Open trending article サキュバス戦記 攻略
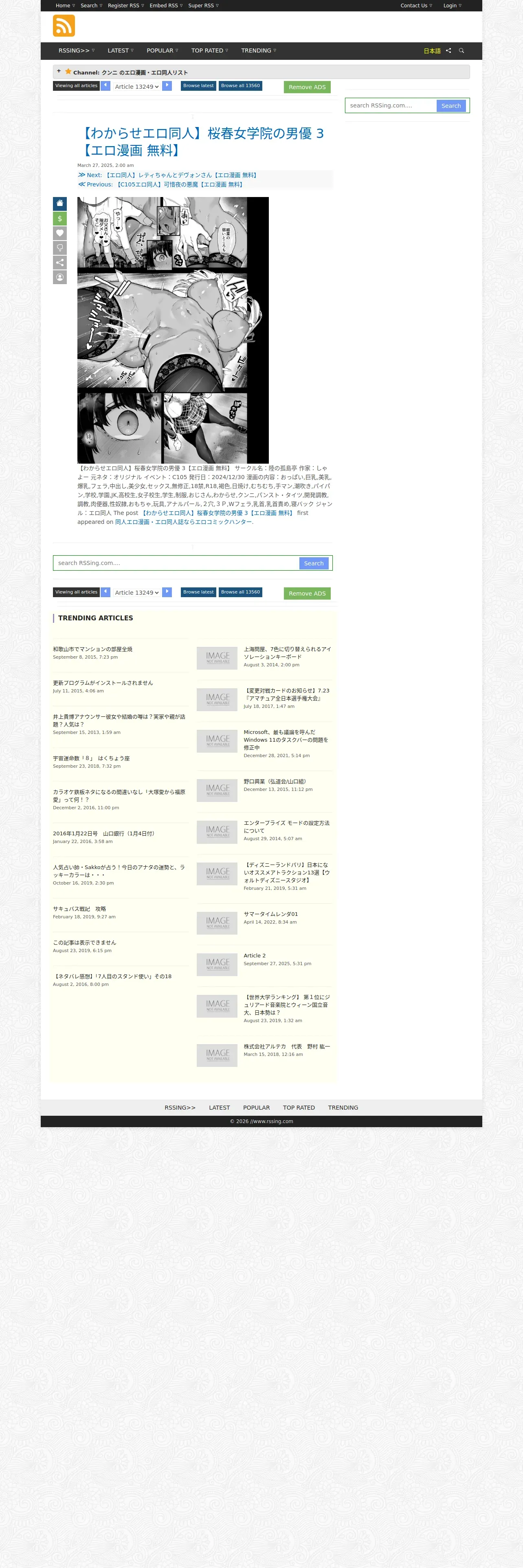 [x=80, y=909]
